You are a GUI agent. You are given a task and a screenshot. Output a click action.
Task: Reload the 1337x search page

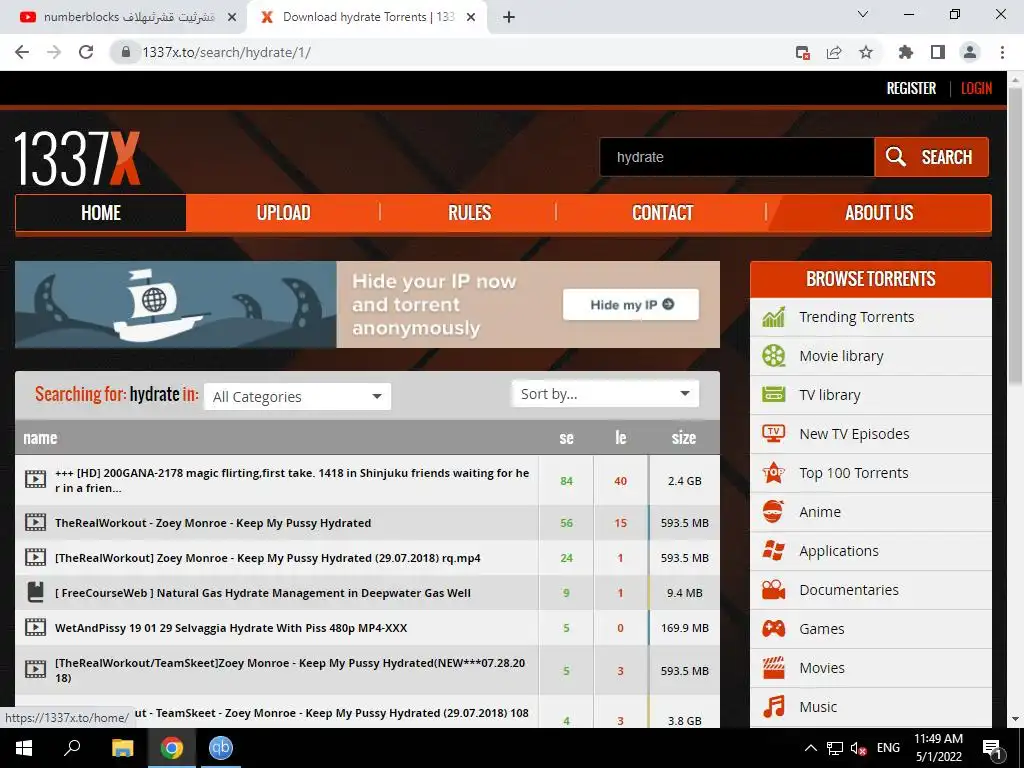pos(86,52)
